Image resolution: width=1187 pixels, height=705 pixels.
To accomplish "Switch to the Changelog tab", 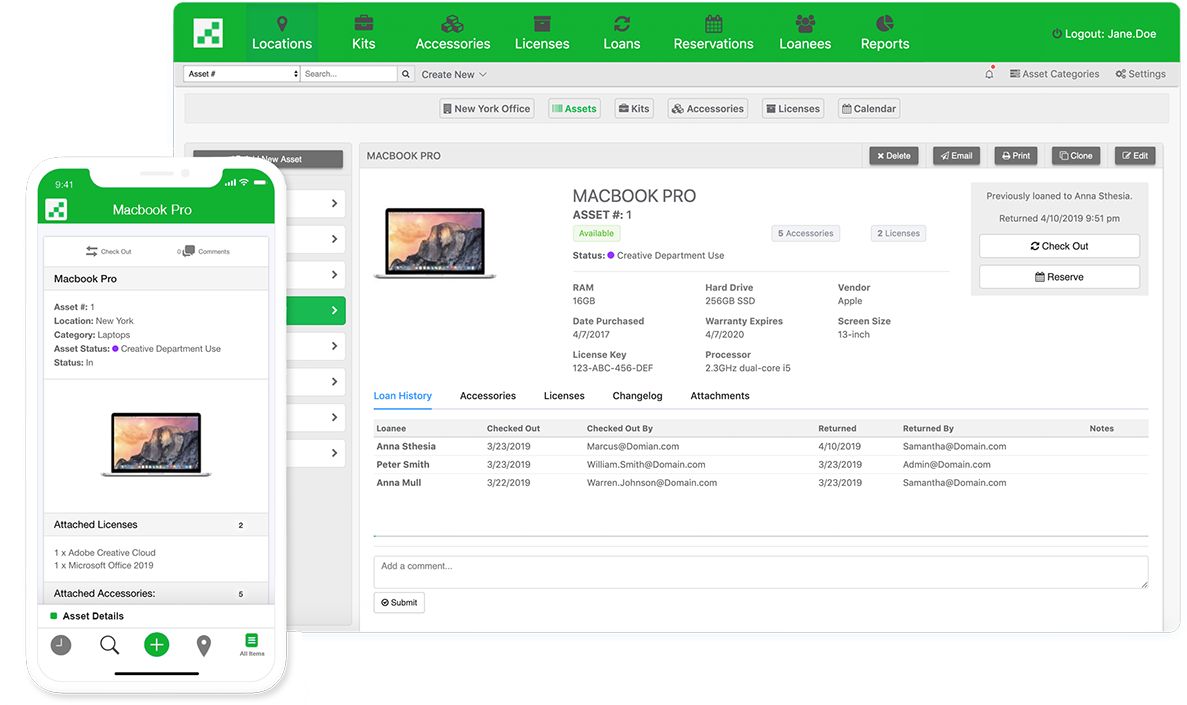I will [637, 395].
